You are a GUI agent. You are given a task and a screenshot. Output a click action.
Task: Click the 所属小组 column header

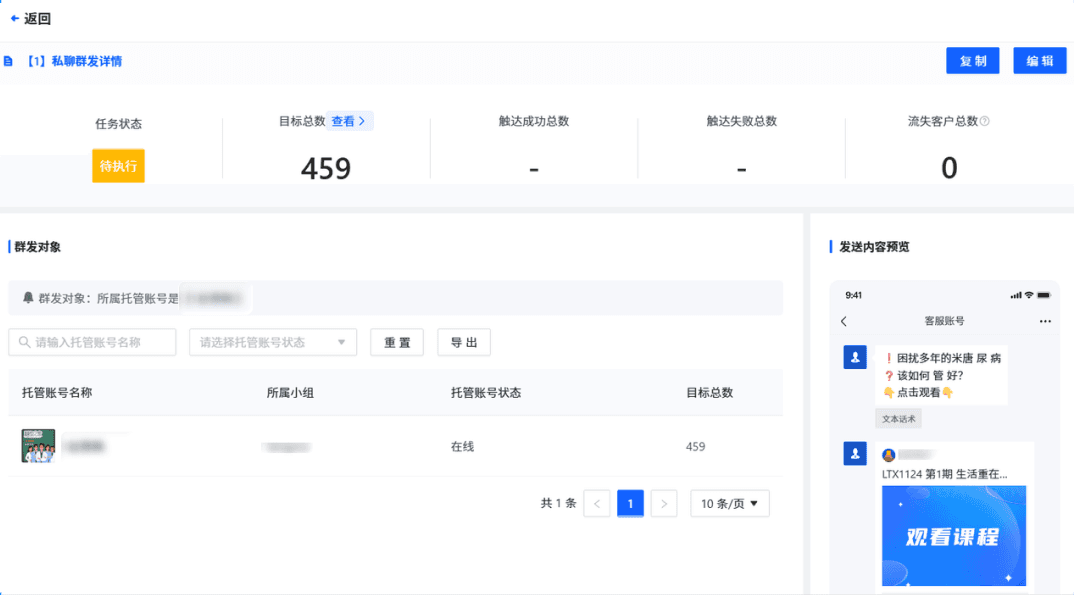[x=290, y=393]
